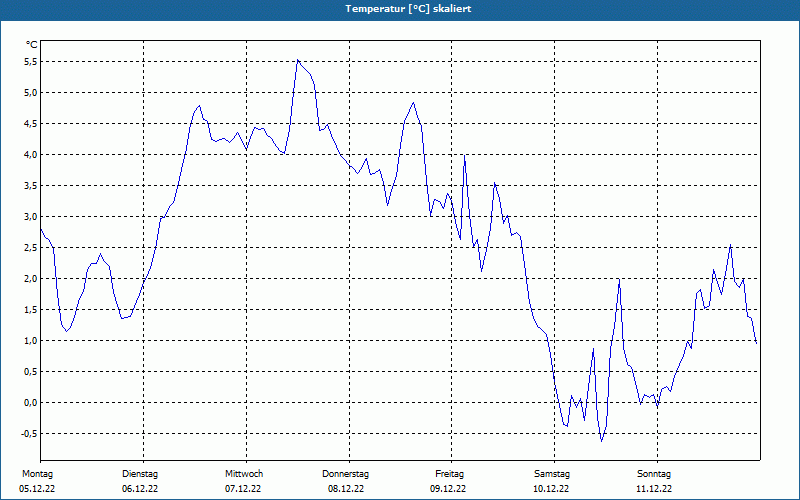
Task: Click the 5,5 temperature peak on Mittwoch
Action: point(298,60)
